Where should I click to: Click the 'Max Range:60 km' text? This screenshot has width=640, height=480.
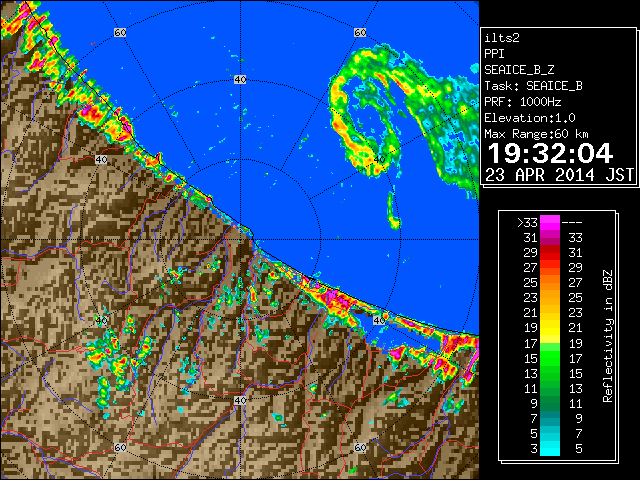(x=536, y=134)
